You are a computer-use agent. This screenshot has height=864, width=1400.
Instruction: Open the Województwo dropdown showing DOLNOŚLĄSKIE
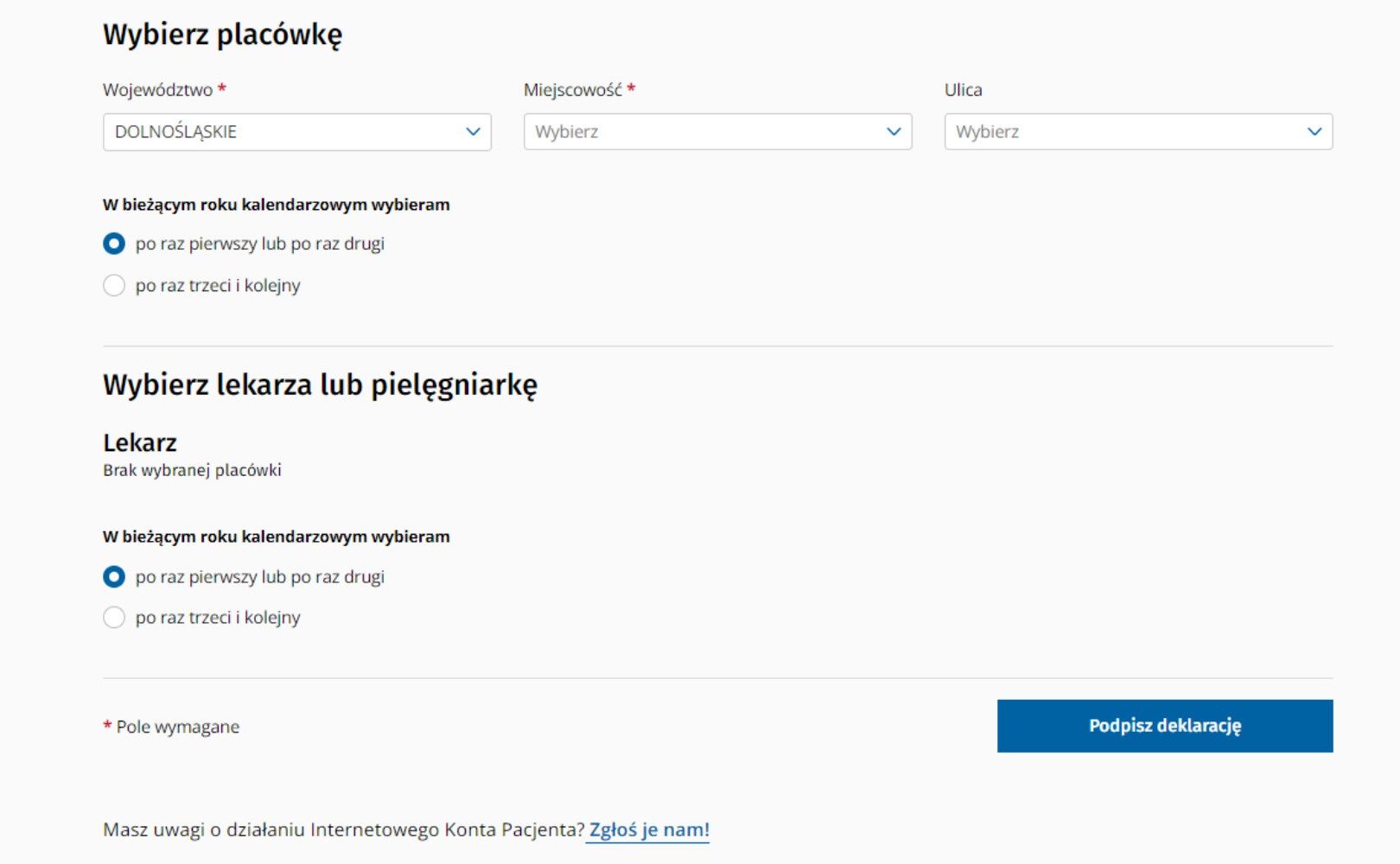pyautogui.click(x=296, y=132)
